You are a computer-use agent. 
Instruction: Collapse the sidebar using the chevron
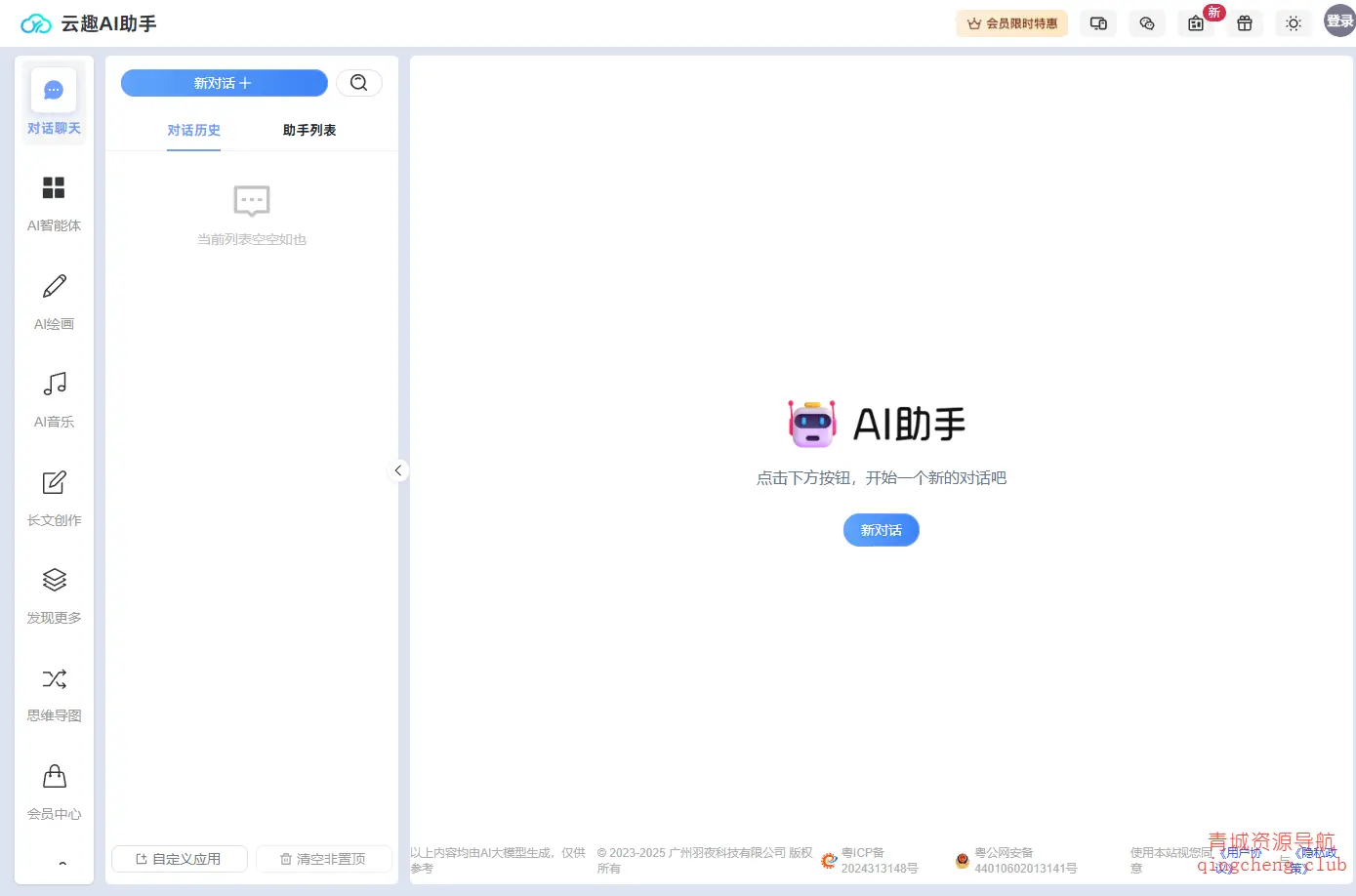[x=398, y=469]
